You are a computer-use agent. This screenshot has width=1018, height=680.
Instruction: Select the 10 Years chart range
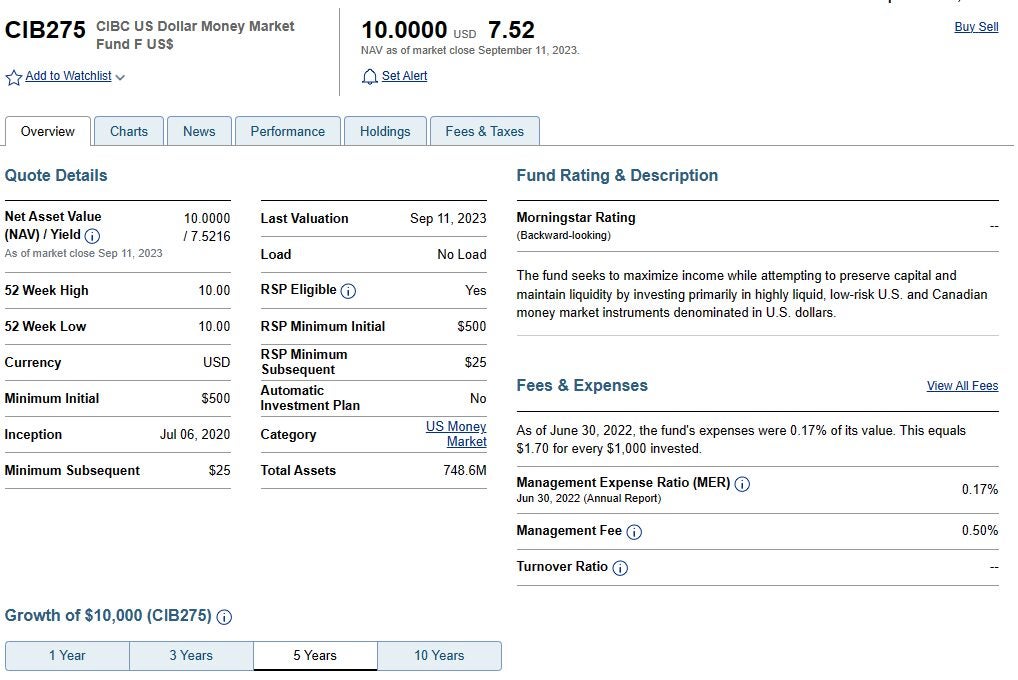[439, 655]
